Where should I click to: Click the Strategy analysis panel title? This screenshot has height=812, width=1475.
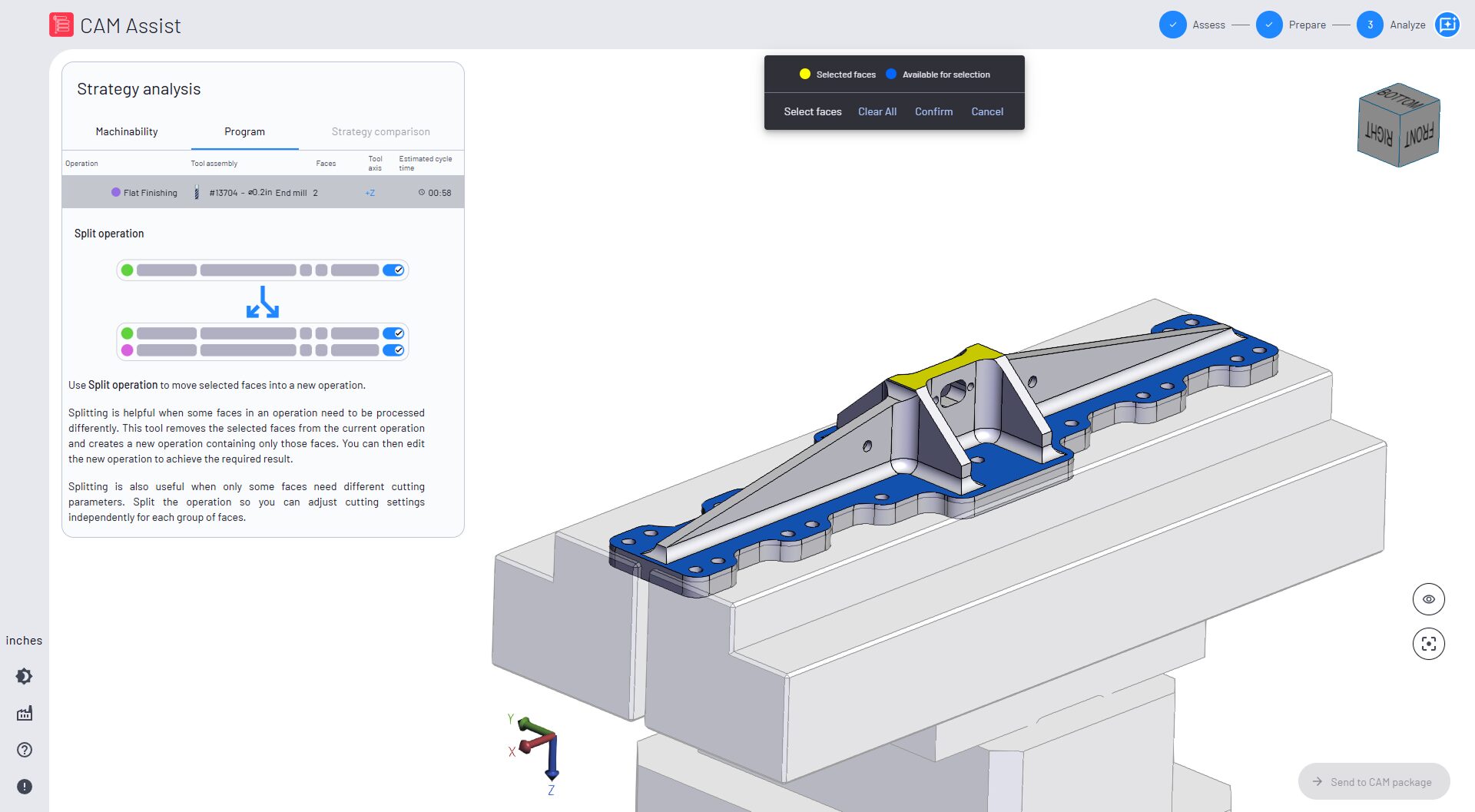coord(139,89)
